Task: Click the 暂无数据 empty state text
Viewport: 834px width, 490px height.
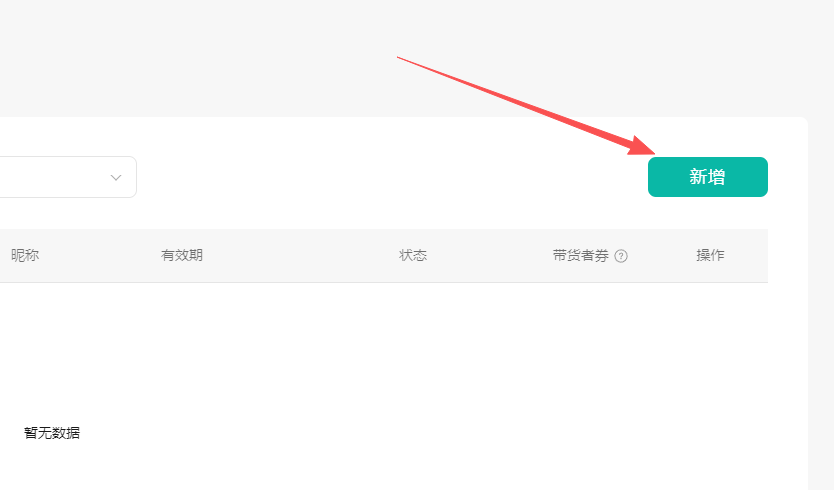Action: [x=52, y=433]
